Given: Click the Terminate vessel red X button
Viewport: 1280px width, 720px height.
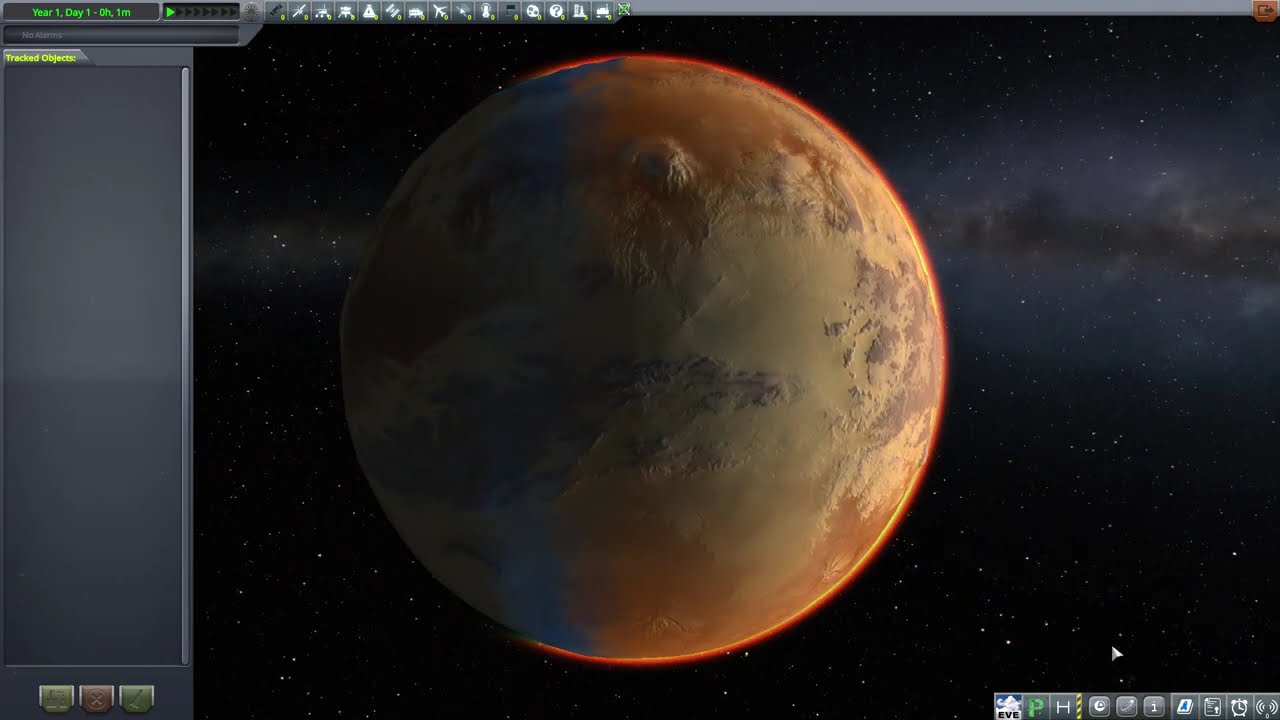Looking at the screenshot, I should [97, 698].
